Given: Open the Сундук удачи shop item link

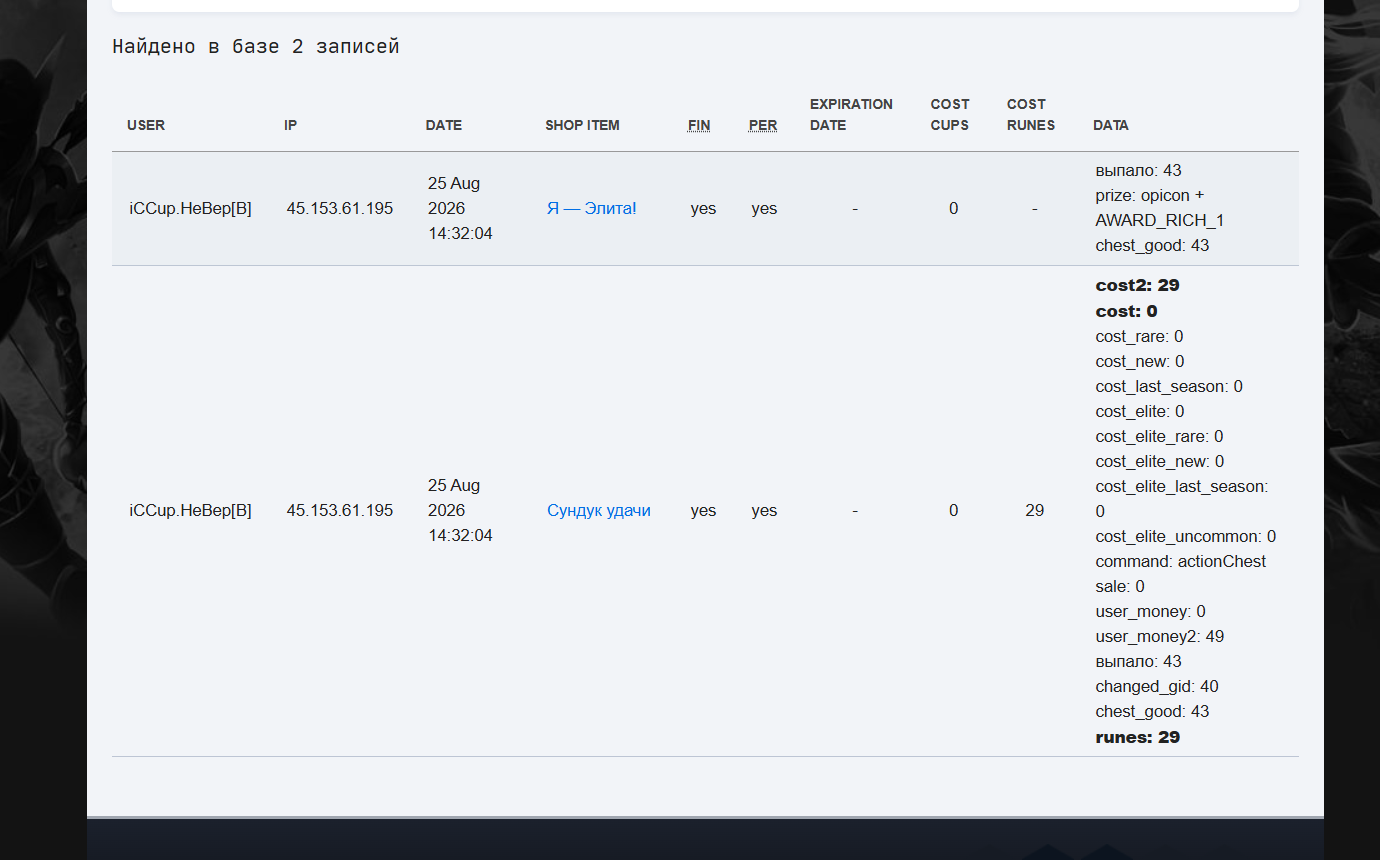Looking at the screenshot, I should coord(598,510).
